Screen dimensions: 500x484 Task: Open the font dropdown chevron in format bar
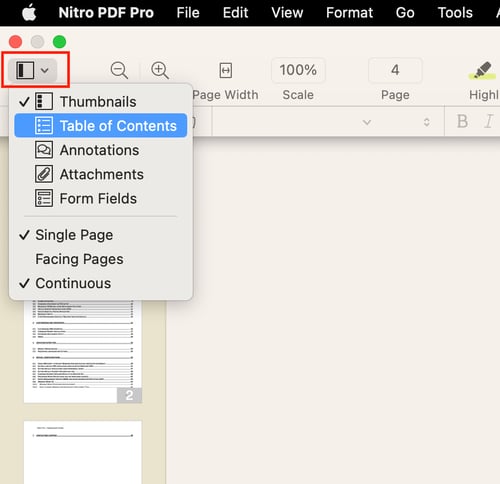[x=367, y=122]
